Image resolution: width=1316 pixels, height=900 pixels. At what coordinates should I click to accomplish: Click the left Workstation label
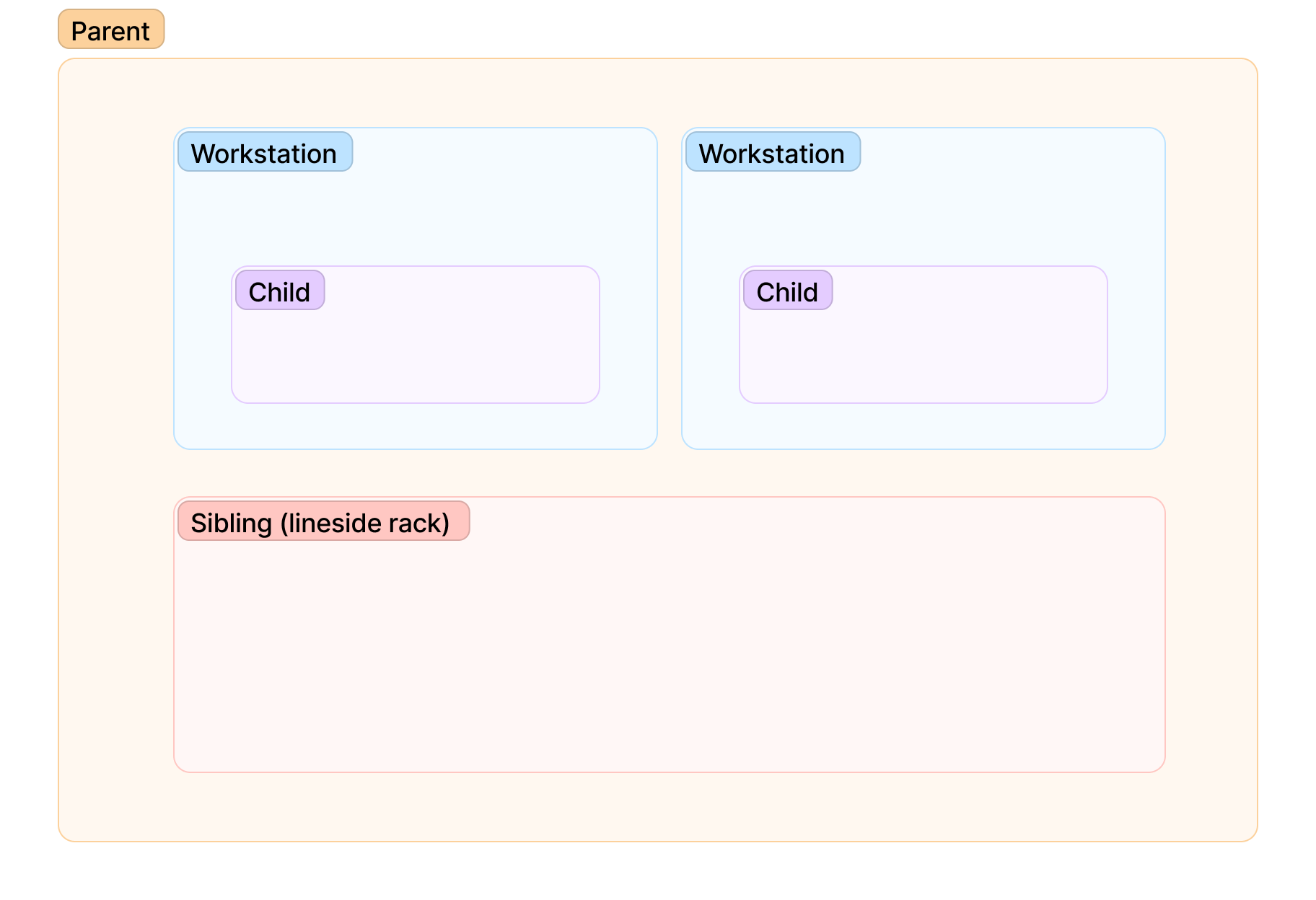click(265, 151)
